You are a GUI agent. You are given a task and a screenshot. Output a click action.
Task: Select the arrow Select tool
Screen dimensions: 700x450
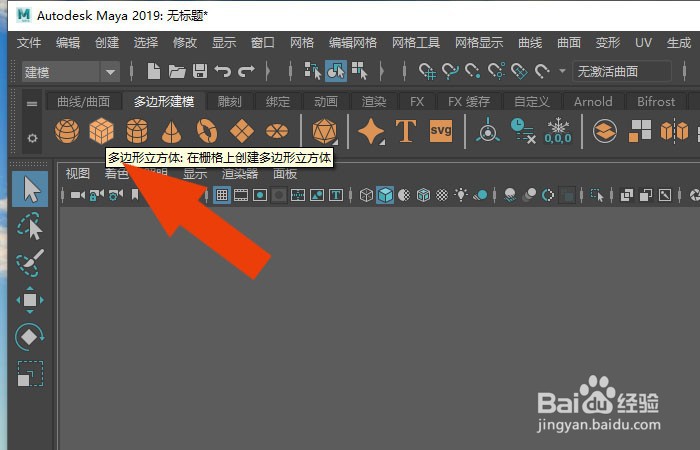click(x=30, y=189)
